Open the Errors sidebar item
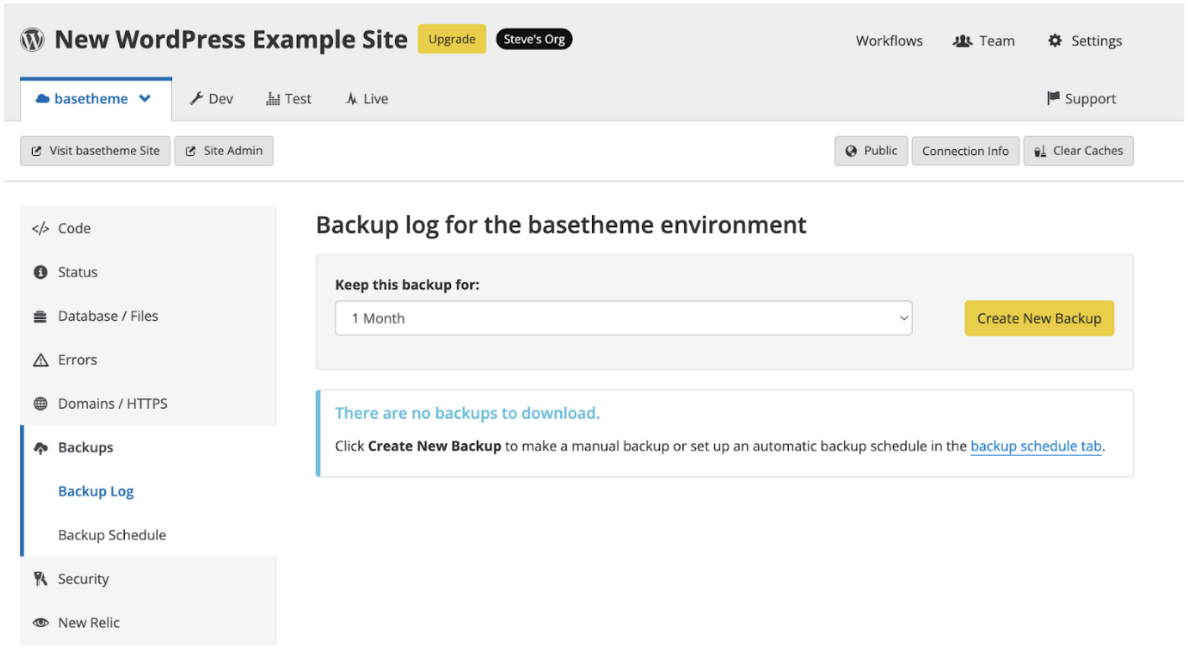This screenshot has height=654, width=1188. click(x=77, y=360)
